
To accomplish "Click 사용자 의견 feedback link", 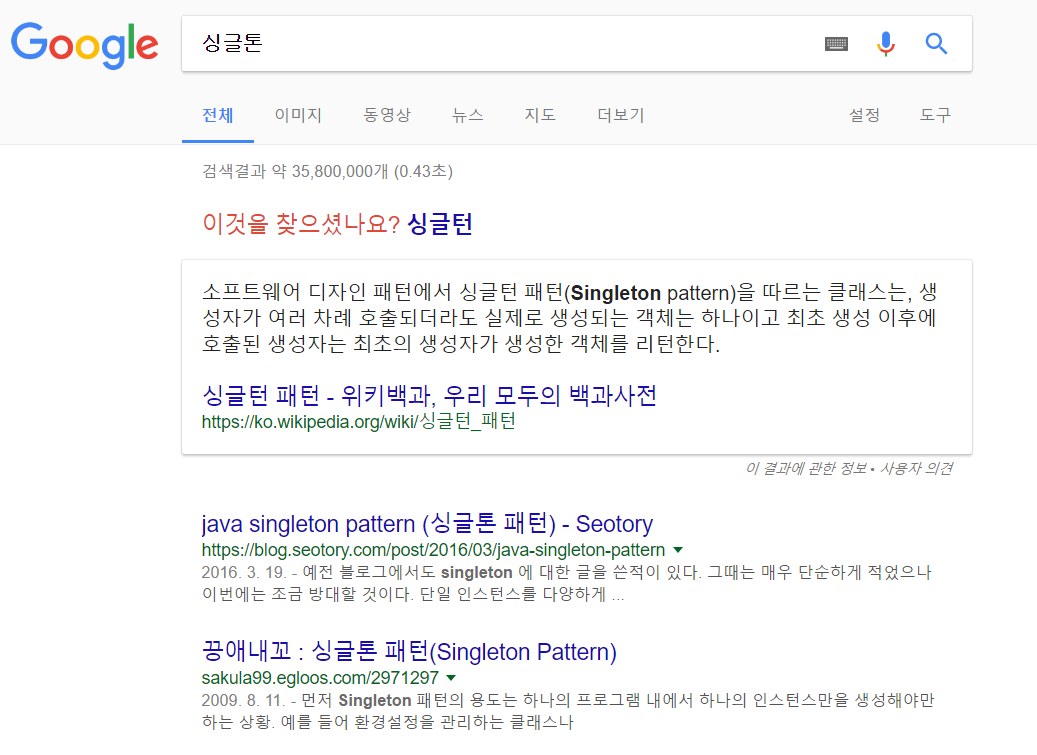I will click(x=917, y=468).
